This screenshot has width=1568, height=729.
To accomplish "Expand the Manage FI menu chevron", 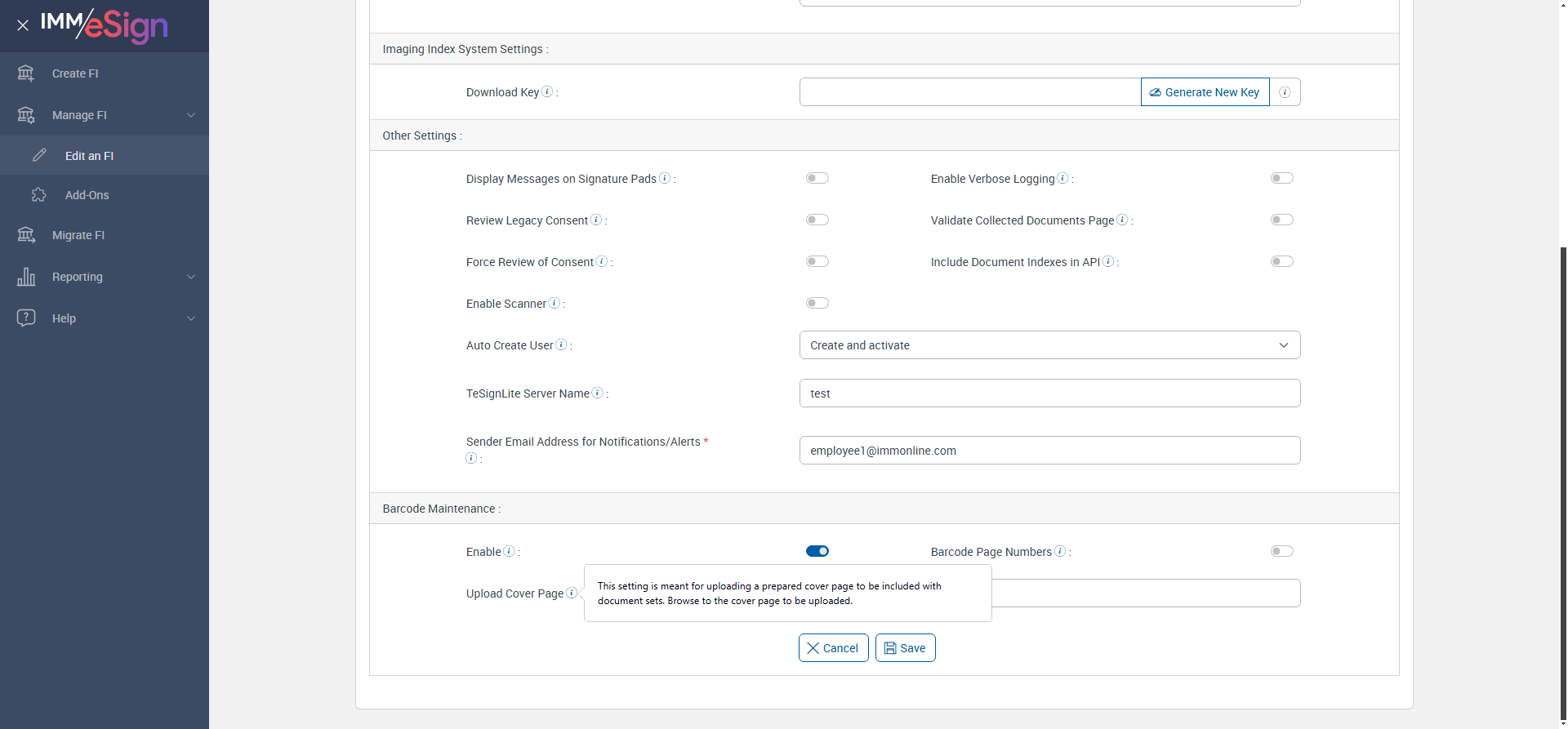I will tap(191, 115).
